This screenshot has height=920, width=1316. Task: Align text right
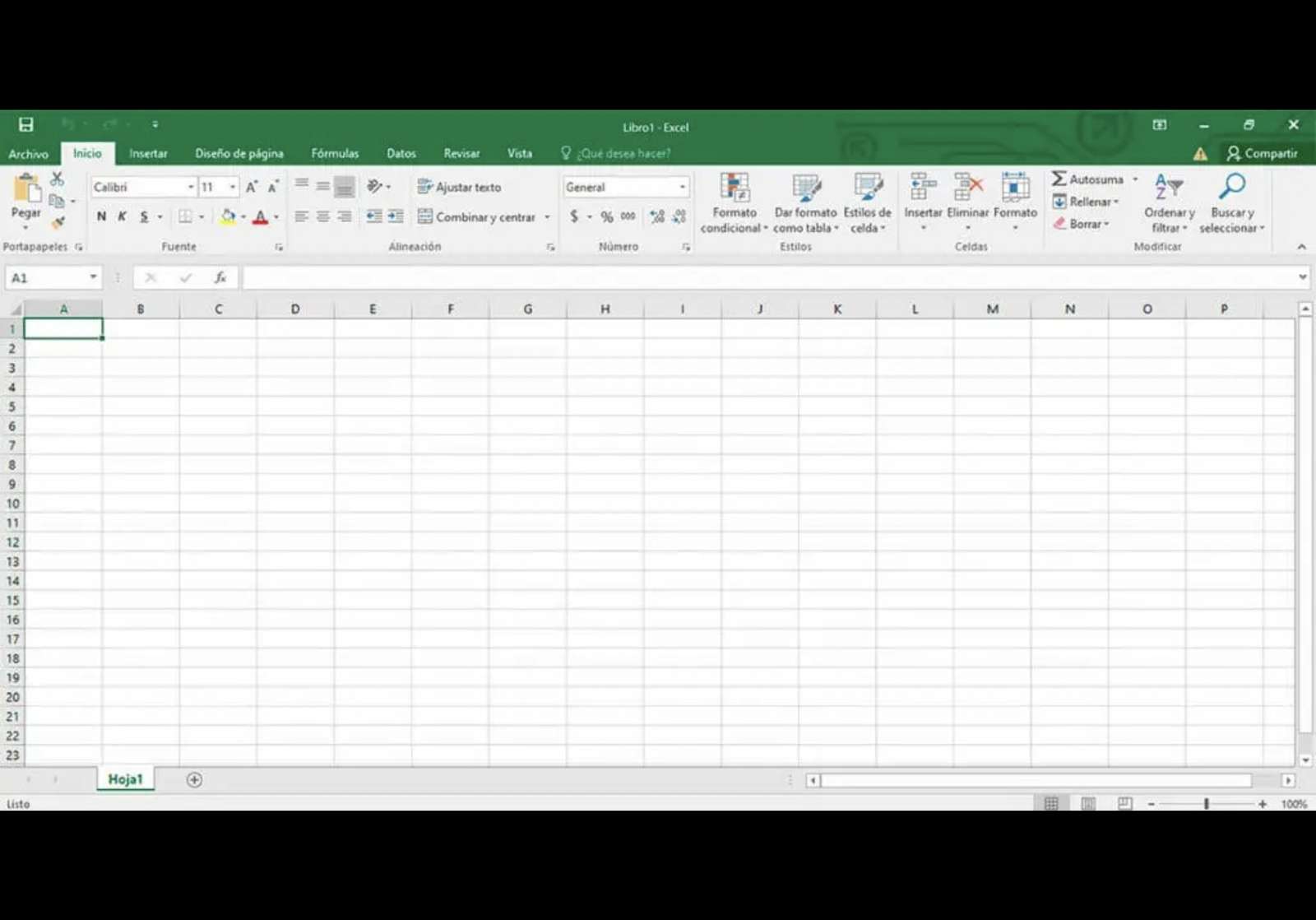point(345,216)
